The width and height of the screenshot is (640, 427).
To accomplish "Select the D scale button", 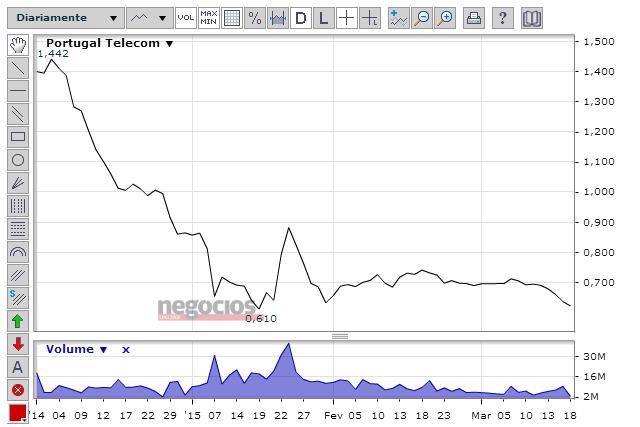I will 300,18.
